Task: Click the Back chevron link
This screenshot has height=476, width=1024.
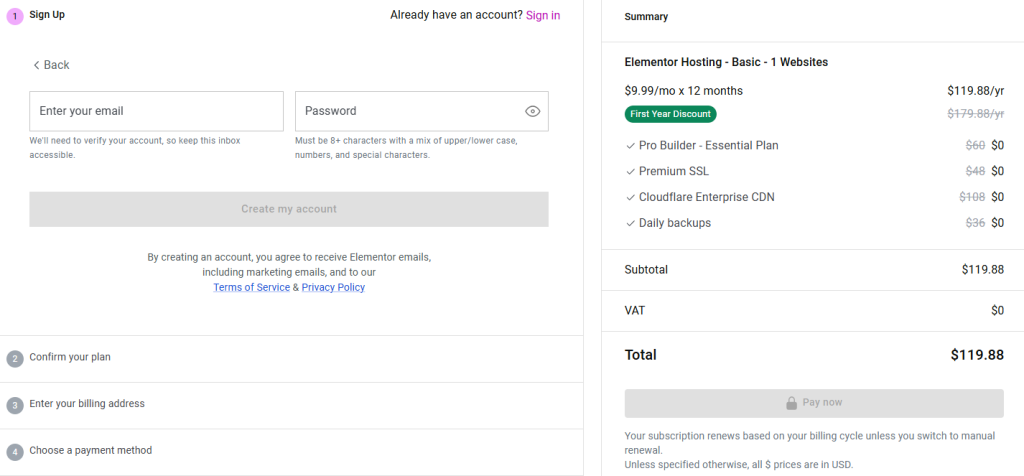Action: point(51,65)
